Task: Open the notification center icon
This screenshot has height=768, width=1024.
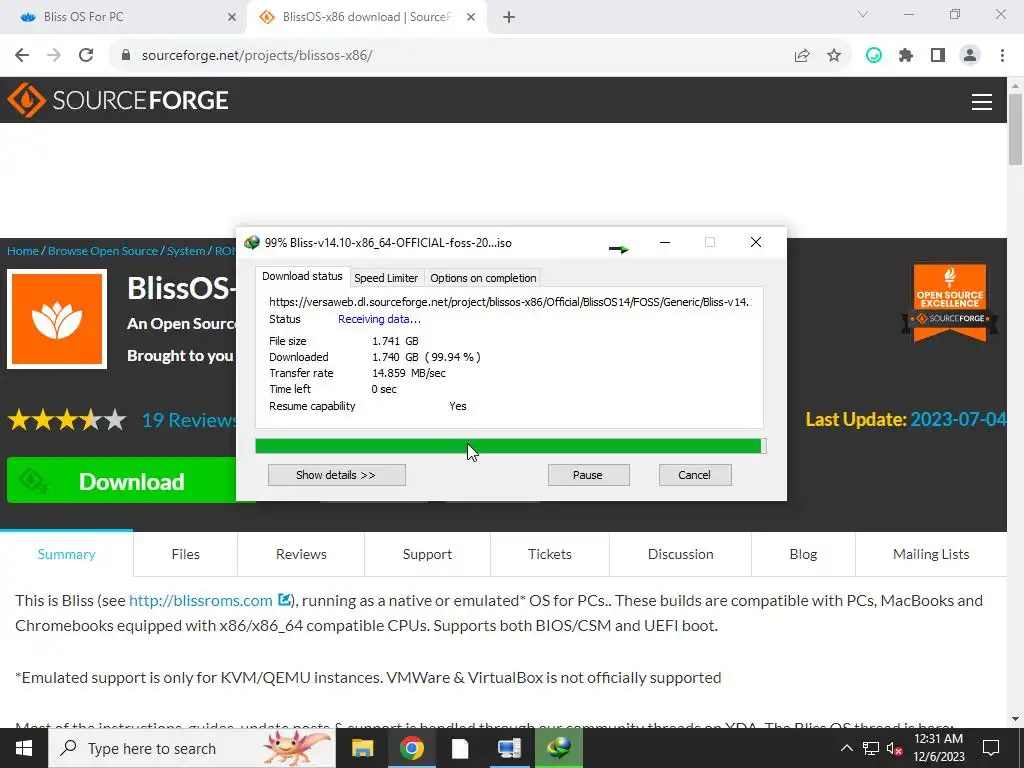Action: click(991, 748)
